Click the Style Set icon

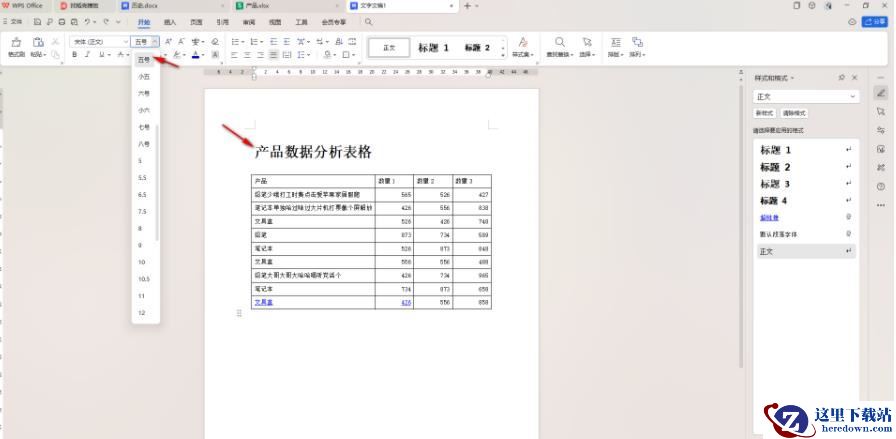pyautogui.click(x=522, y=42)
